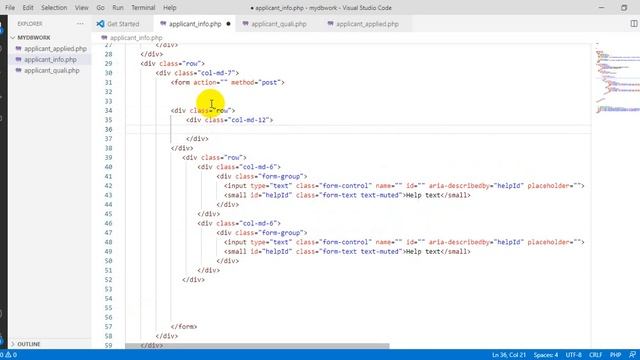Open the Selection menu
This screenshot has width=640, height=360.
tap(54, 8)
